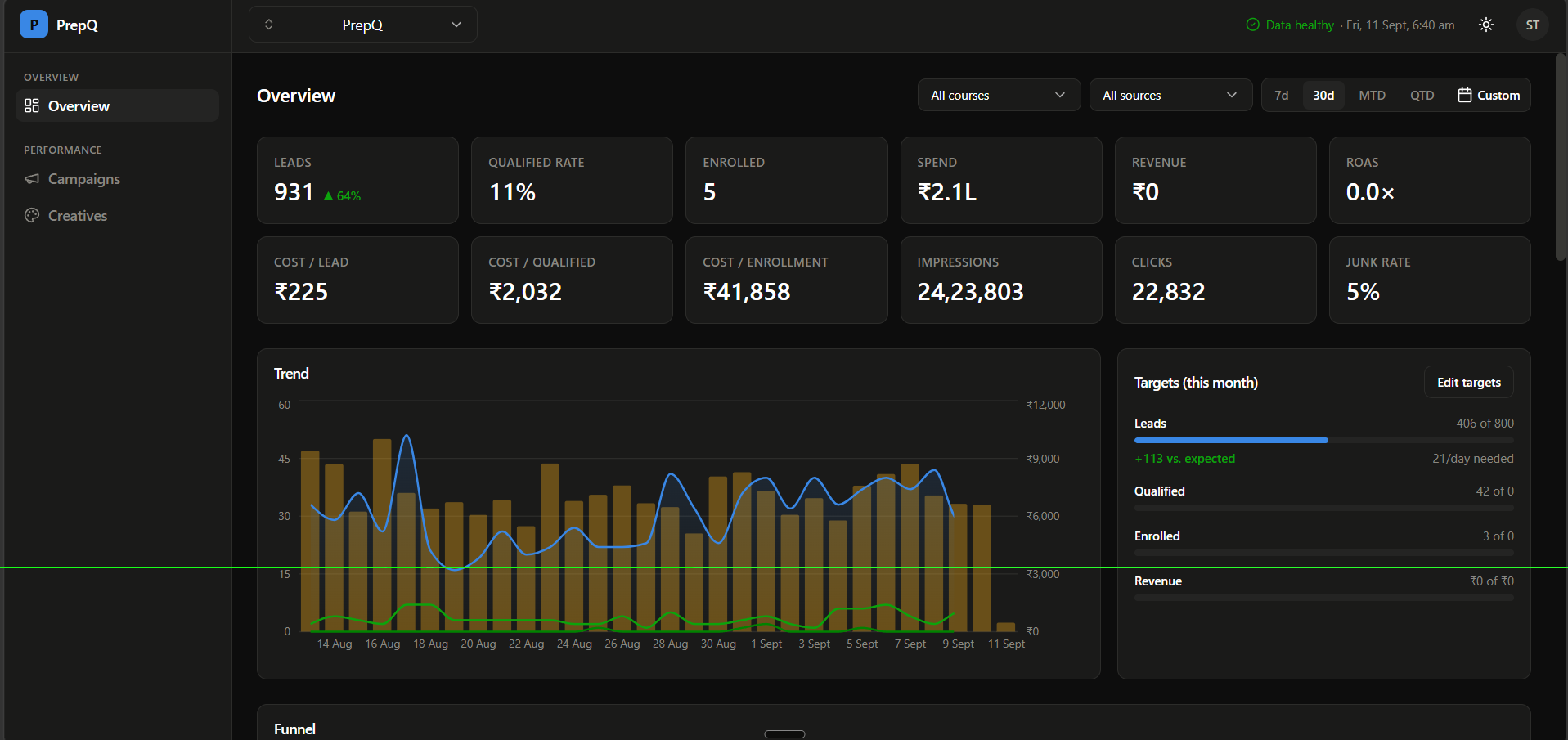1568x740 pixels.
Task: Click the Cost / Qualified ₹2,032 card
Action: pos(572,280)
